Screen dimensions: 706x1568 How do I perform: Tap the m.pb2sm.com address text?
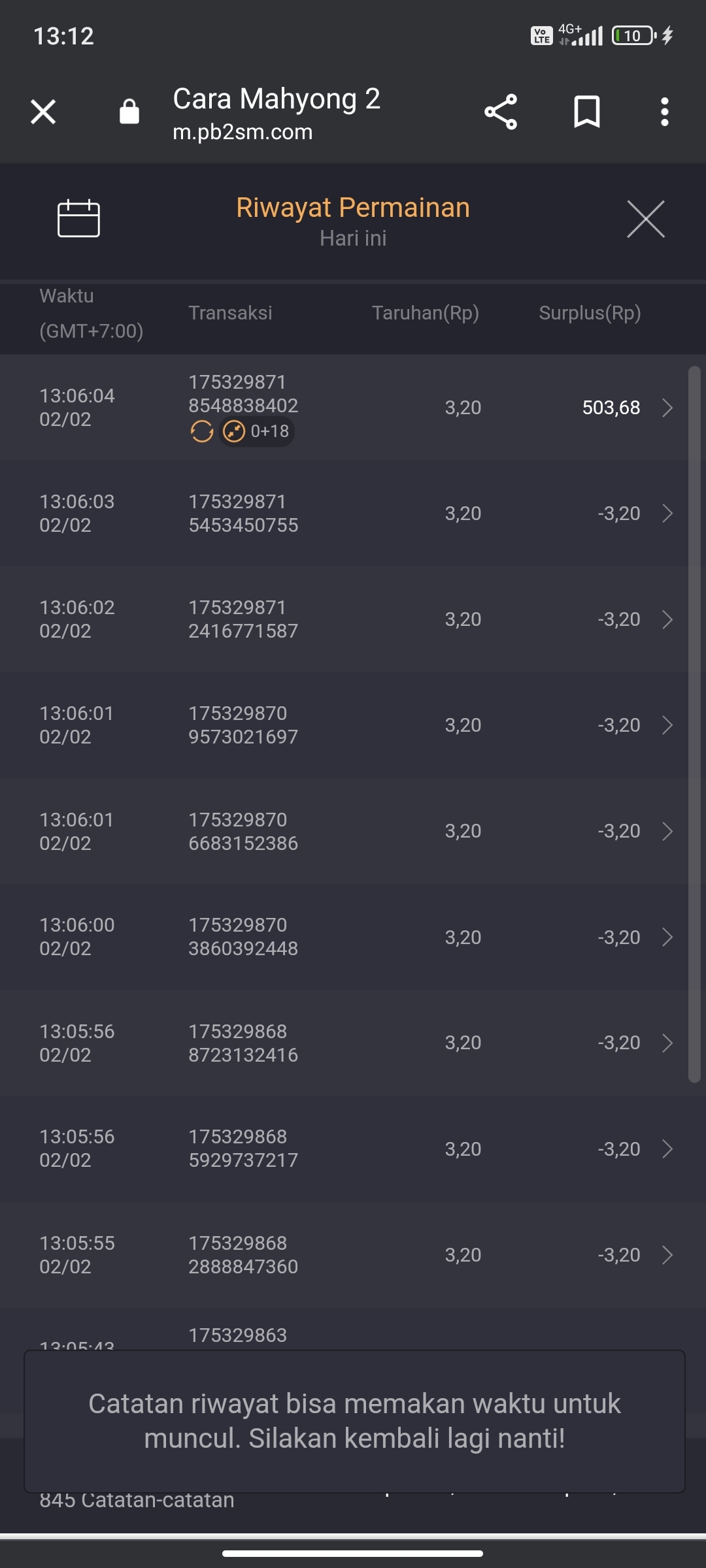(243, 132)
